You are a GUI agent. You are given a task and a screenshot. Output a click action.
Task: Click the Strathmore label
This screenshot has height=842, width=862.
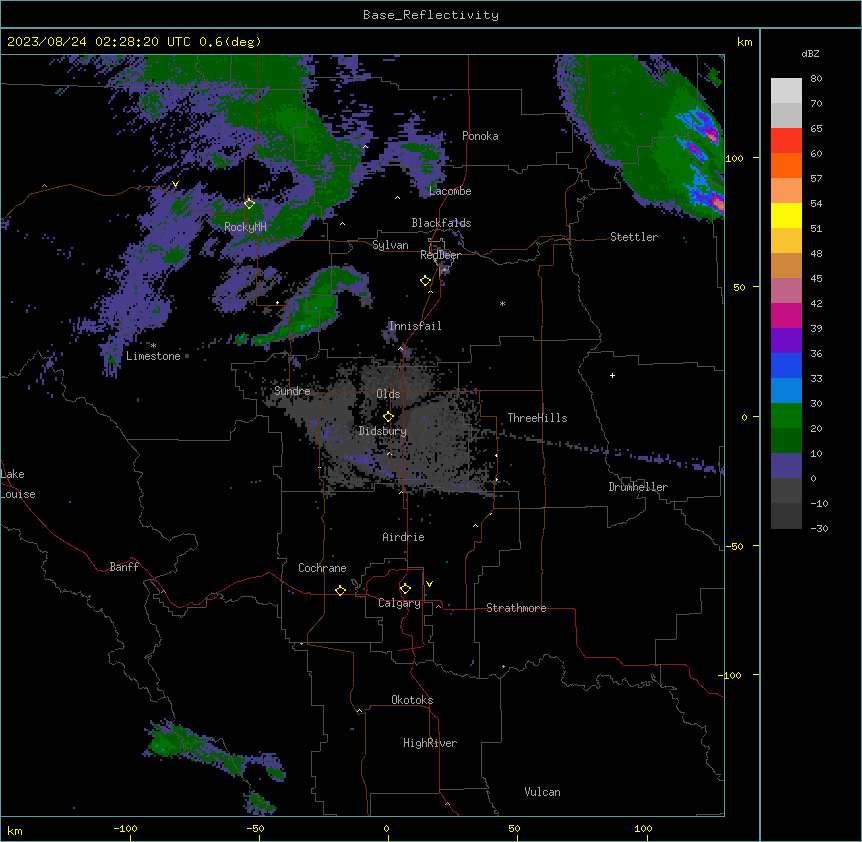pyautogui.click(x=516, y=608)
